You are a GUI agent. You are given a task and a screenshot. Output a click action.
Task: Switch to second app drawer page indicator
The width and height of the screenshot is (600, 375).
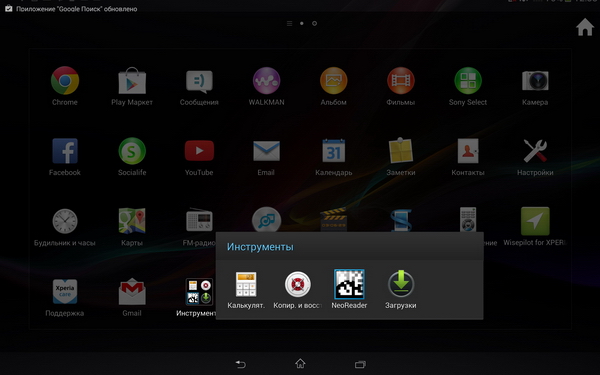pos(314,24)
